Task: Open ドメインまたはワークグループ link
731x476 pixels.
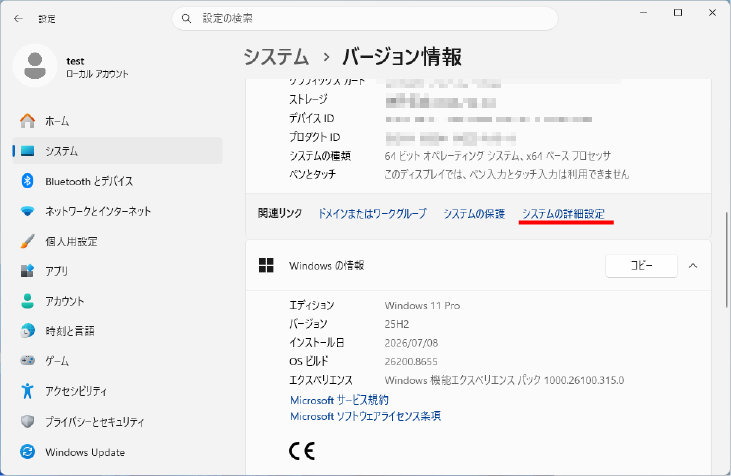Action: pos(372,214)
